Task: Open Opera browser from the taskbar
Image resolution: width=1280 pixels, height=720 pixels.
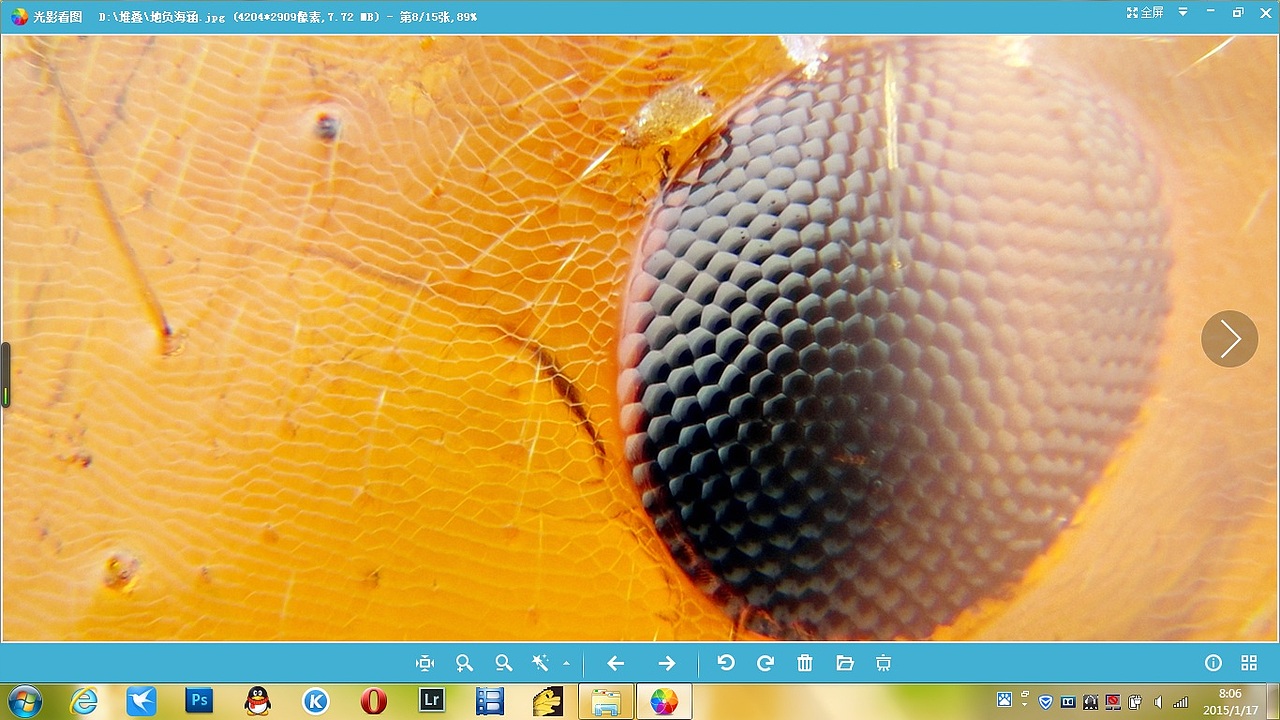Action: click(x=373, y=701)
